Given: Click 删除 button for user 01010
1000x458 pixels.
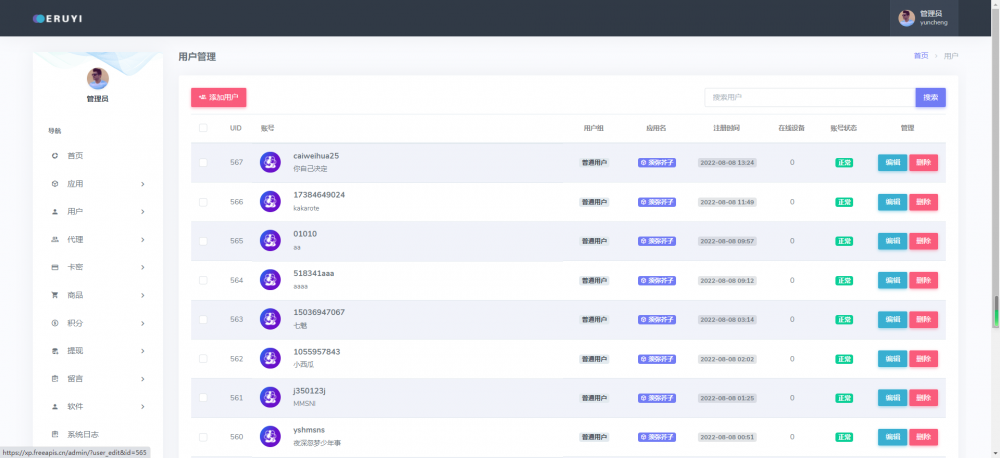Looking at the screenshot, I should pyautogui.click(x=923, y=241).
